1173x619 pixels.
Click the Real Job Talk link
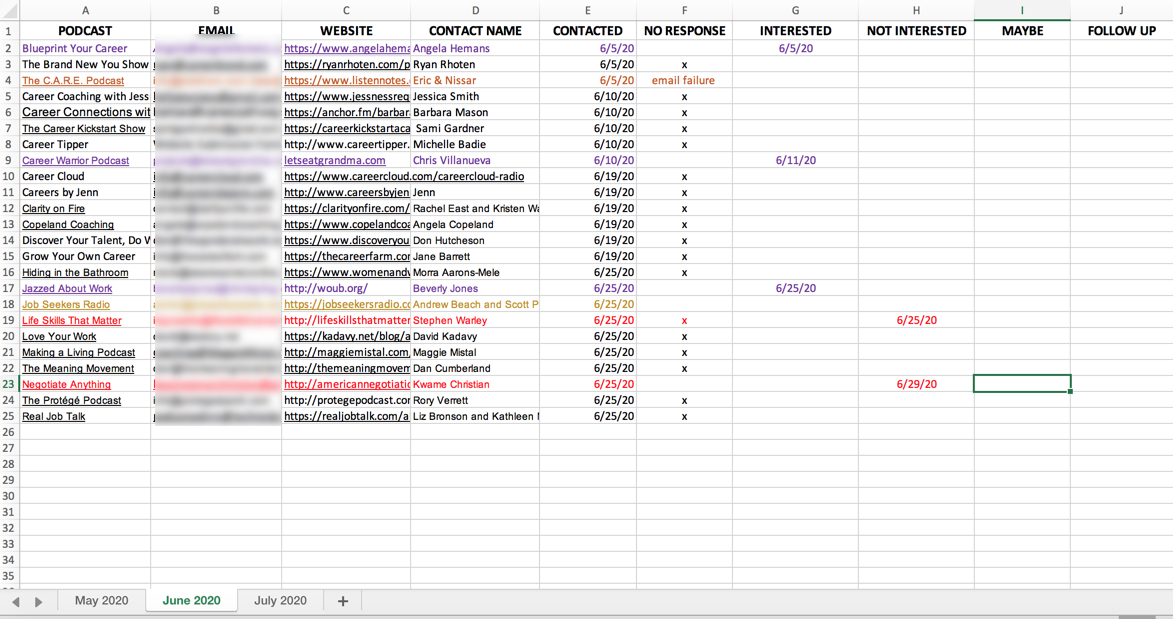click(x=54, y=416)
